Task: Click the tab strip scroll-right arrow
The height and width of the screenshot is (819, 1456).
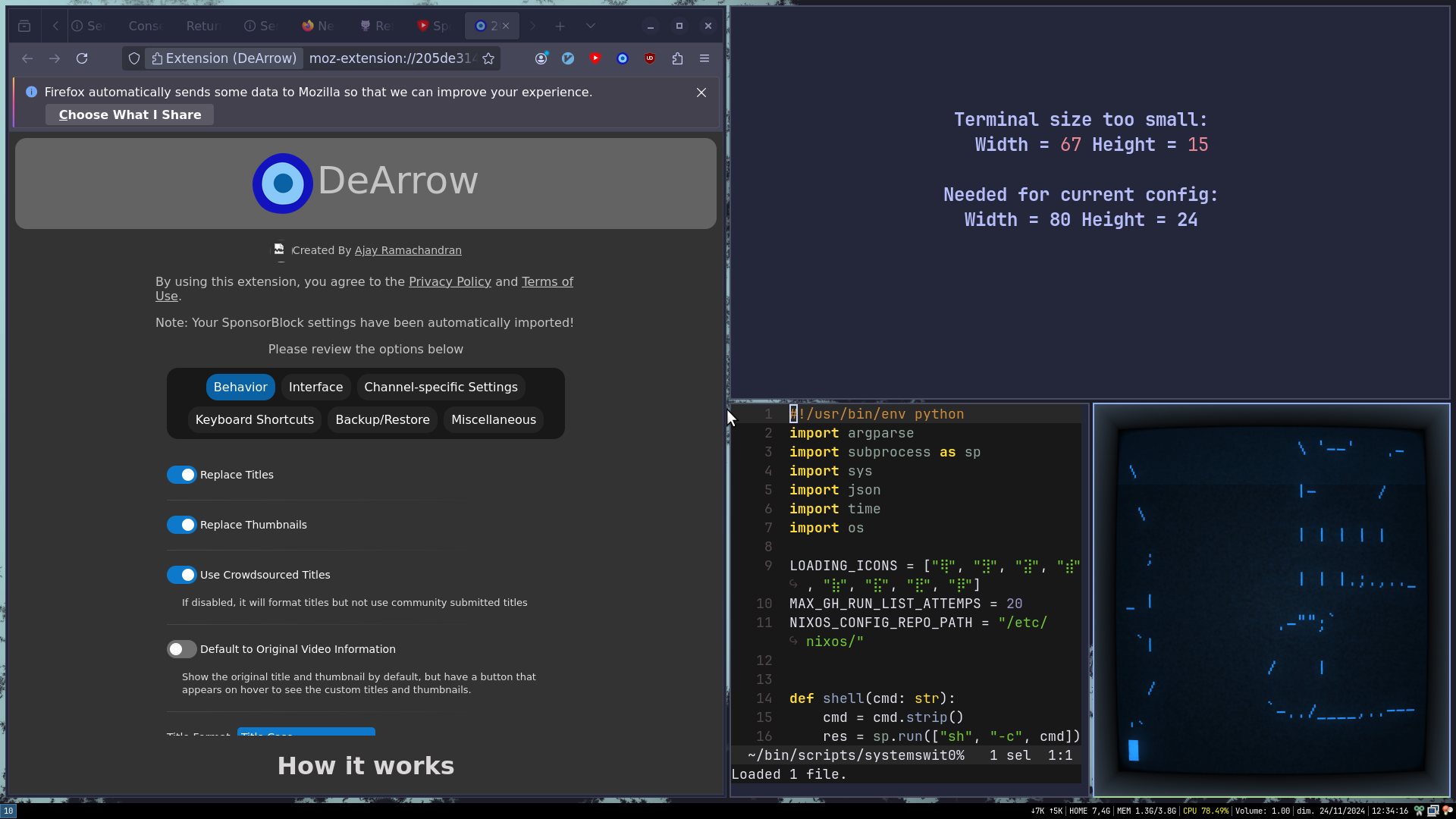Action: click(x=532, y=26)
